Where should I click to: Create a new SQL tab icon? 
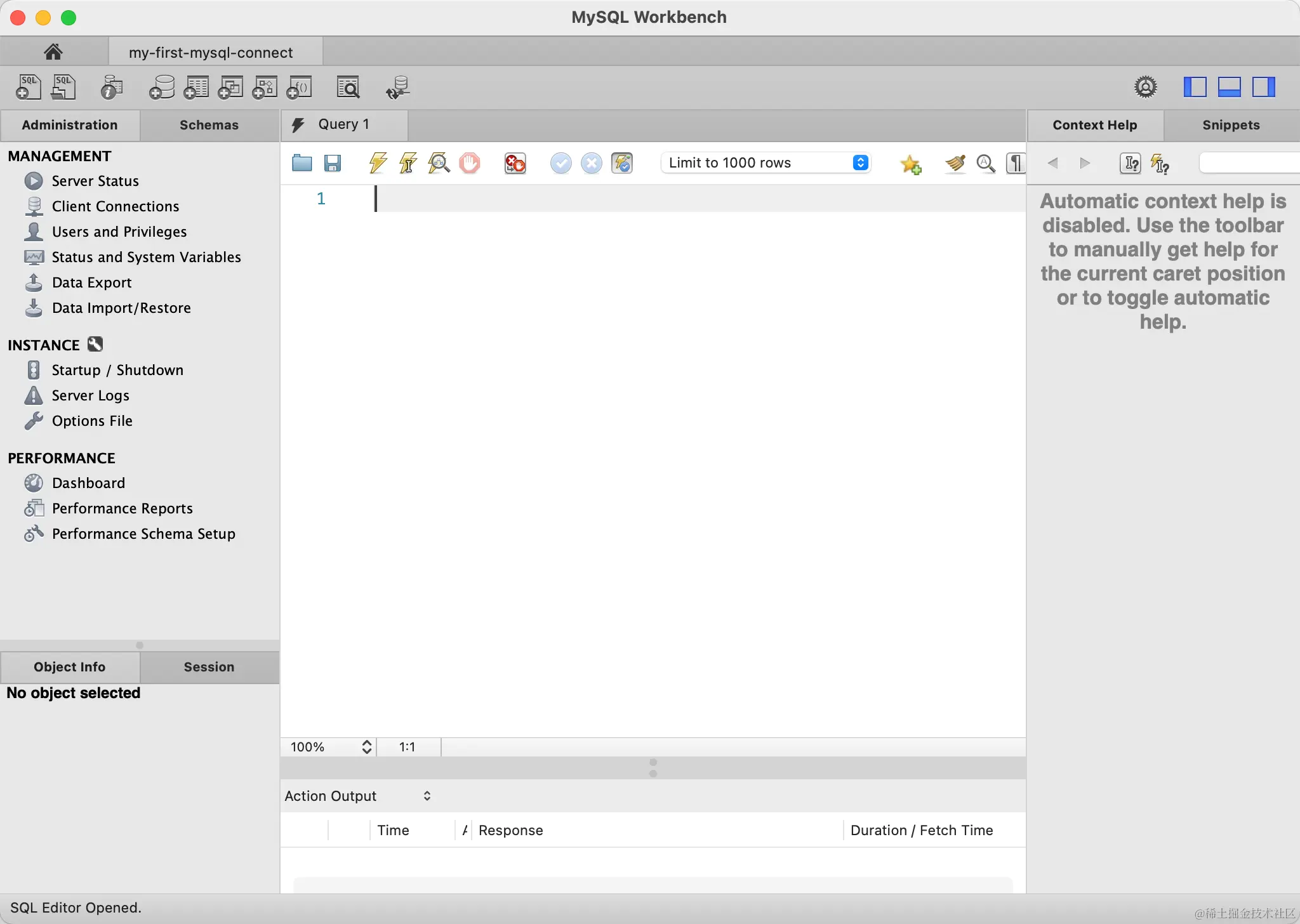(x=28, y=87)
